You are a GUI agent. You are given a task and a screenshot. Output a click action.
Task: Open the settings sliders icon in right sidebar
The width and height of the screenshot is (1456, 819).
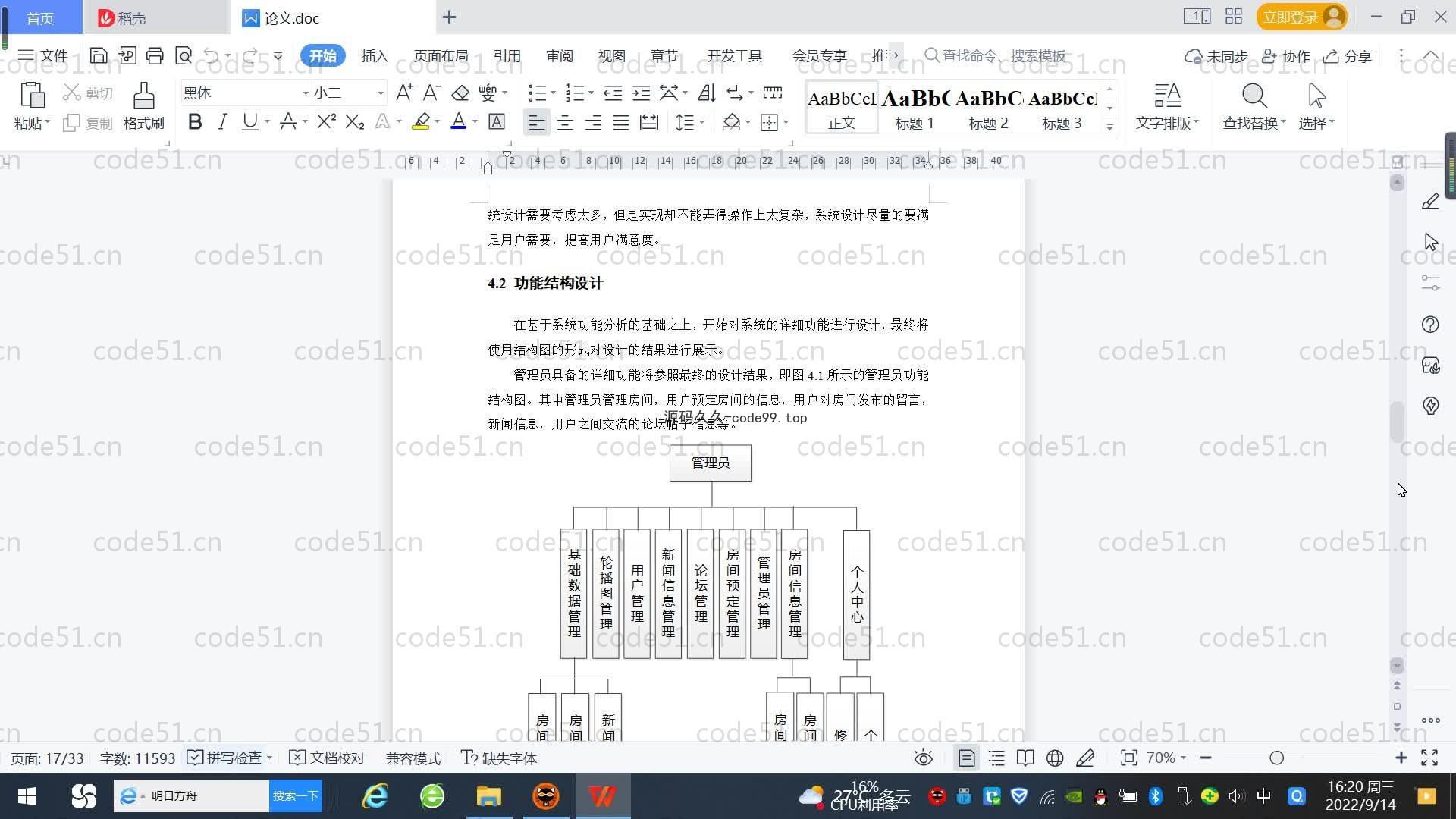tap(1430, 283)
